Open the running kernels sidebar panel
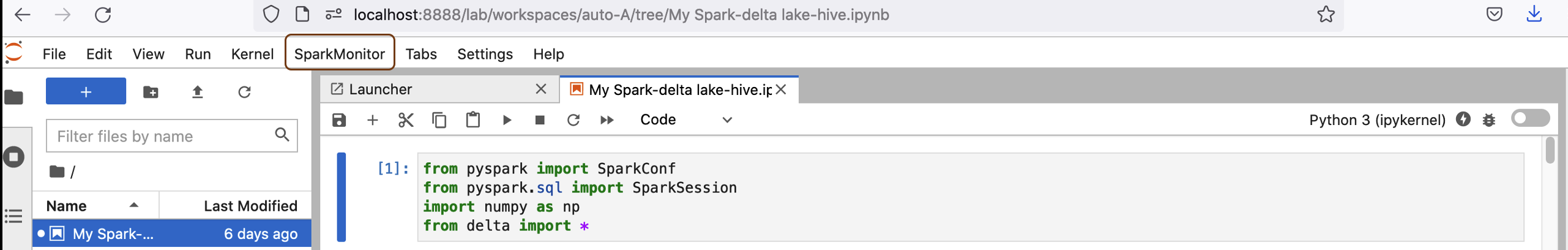 (13, 157)
